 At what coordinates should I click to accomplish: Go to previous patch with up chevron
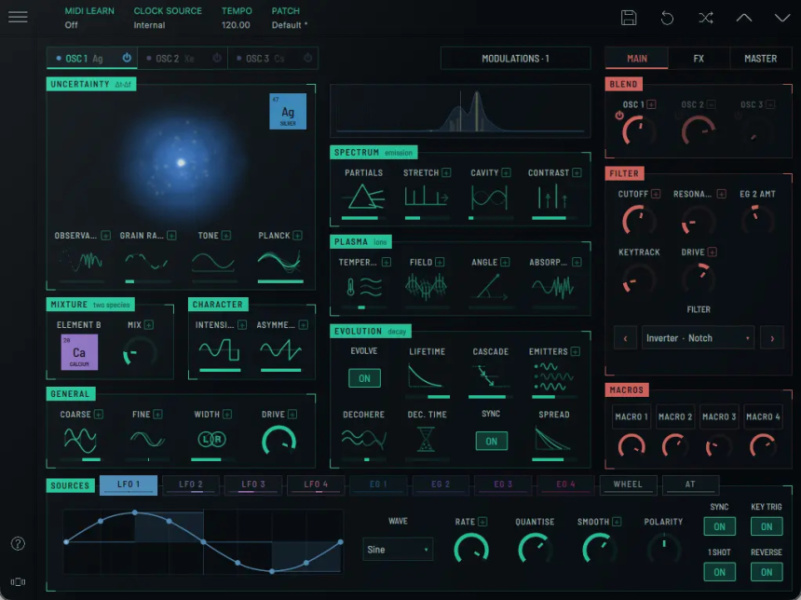744,18
